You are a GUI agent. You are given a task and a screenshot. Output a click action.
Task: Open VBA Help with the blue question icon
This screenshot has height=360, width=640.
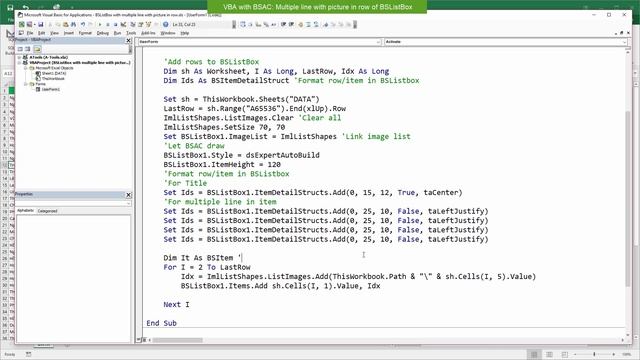166,24
